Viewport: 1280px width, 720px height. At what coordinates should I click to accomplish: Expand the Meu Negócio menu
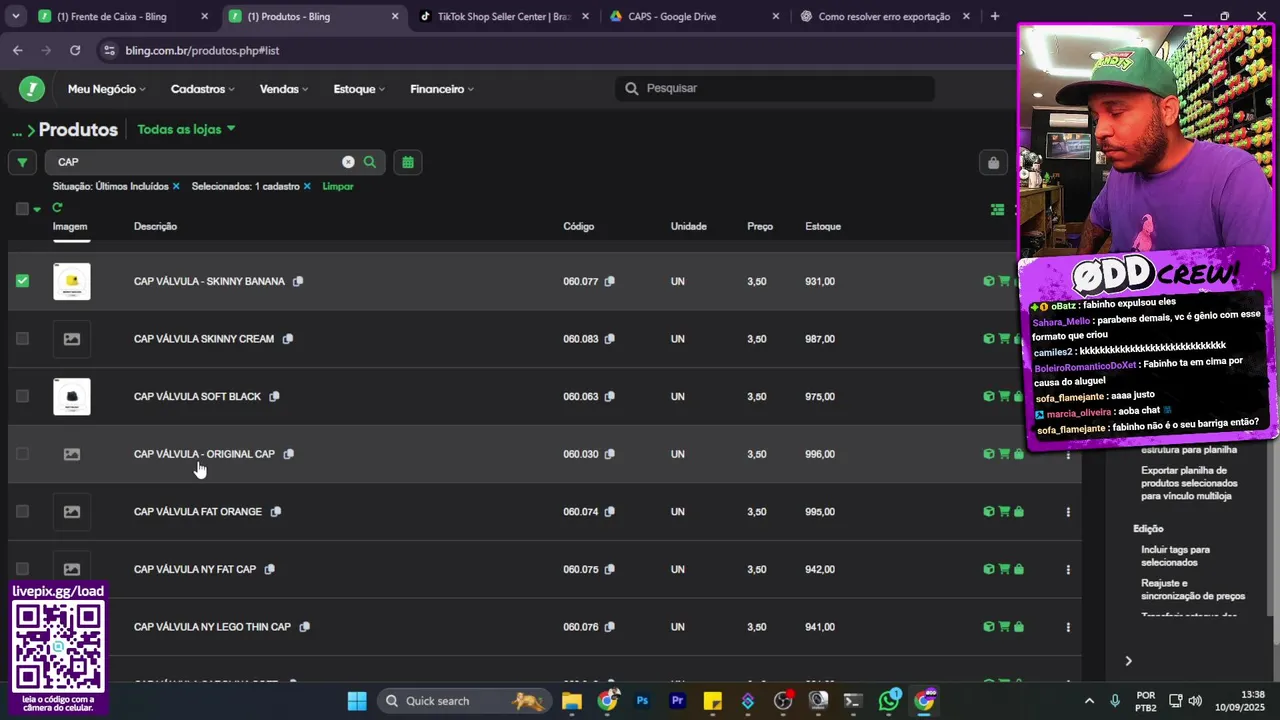tap(106, 89)
